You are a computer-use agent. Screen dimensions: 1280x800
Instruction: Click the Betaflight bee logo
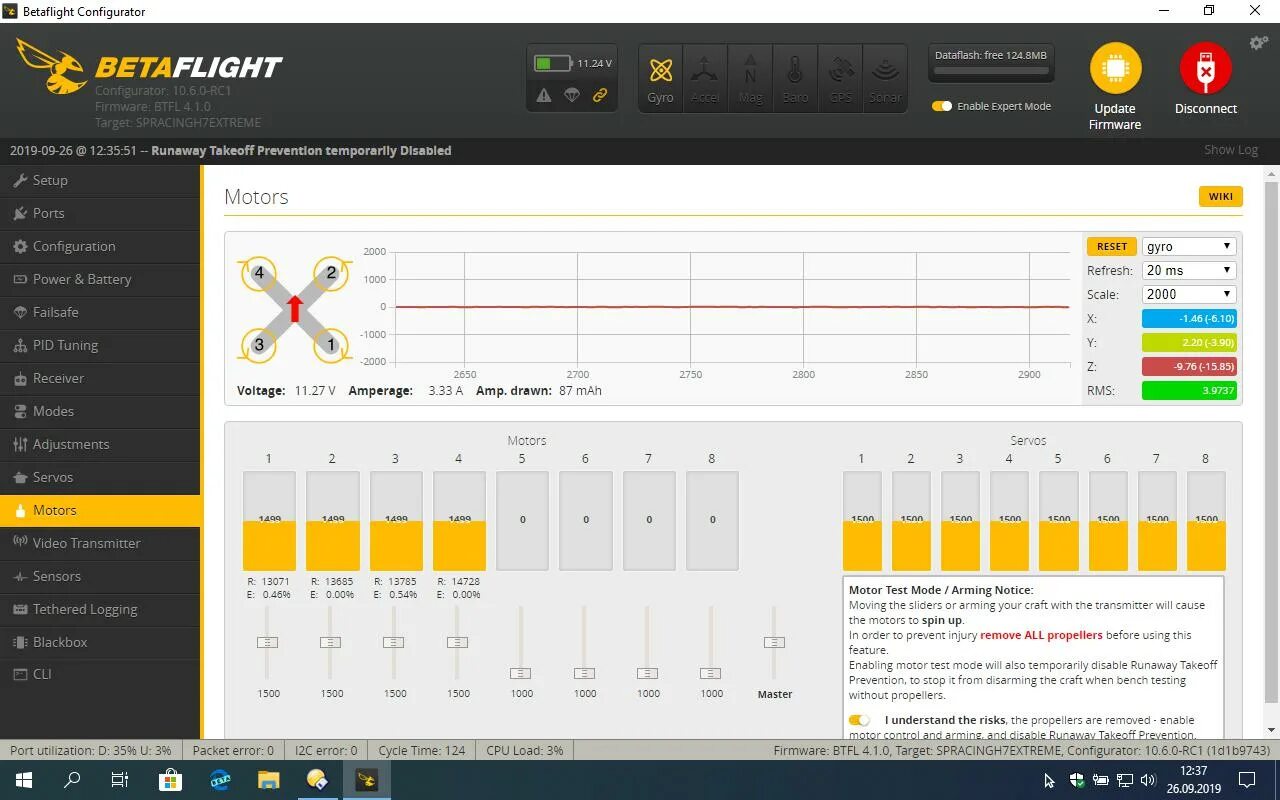pos(52,66)
